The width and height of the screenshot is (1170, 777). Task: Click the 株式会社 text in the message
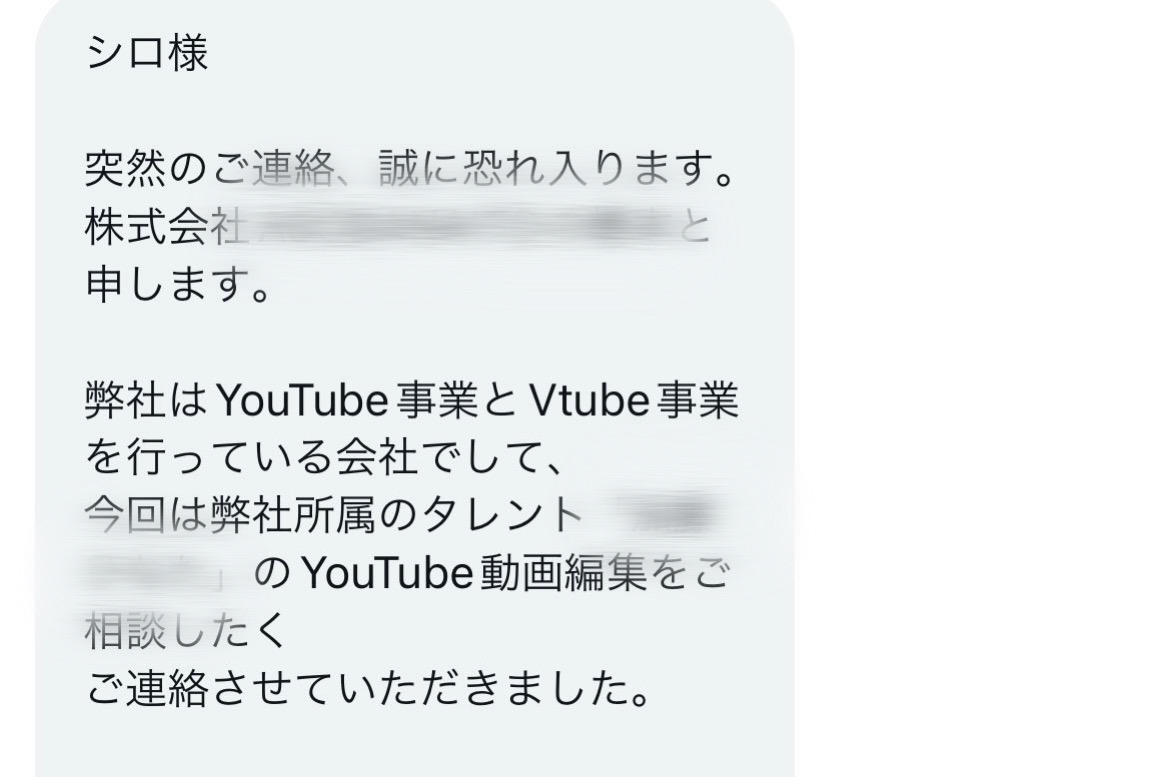(165, 228)
